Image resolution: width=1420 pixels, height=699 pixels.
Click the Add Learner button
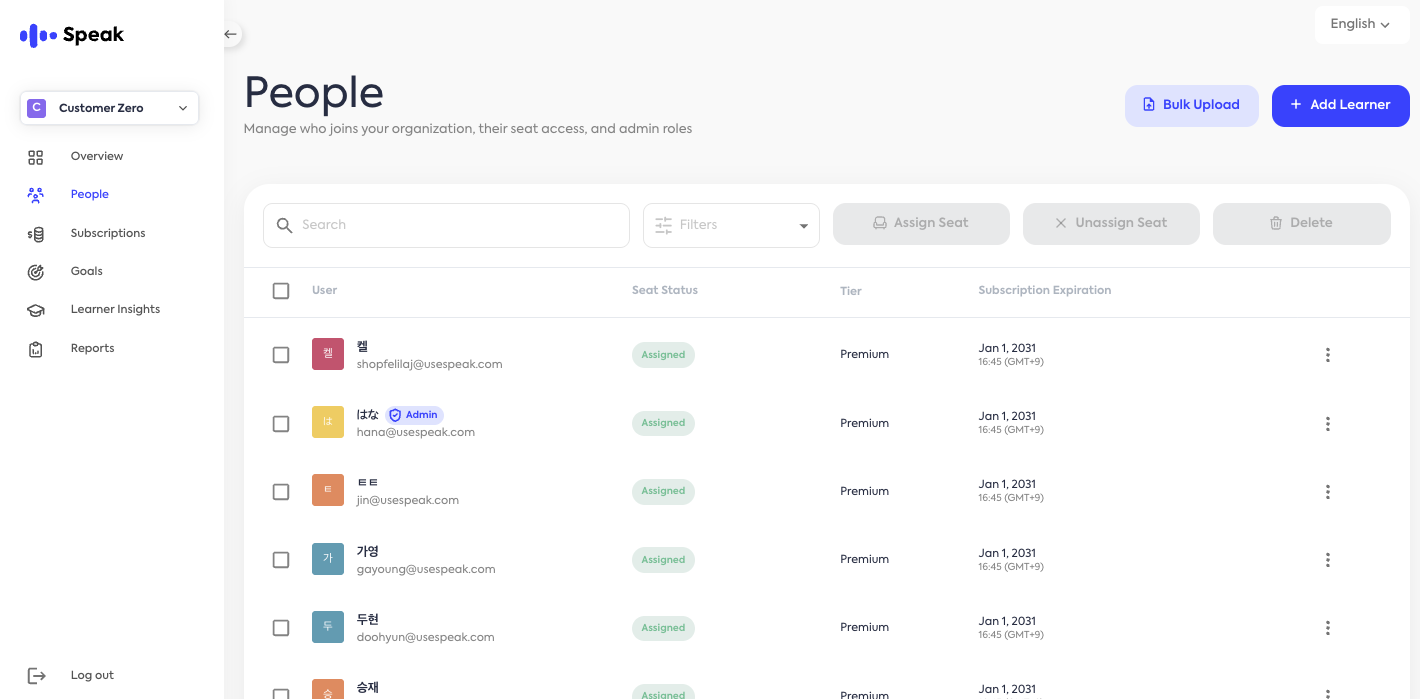coord(1340,105)
